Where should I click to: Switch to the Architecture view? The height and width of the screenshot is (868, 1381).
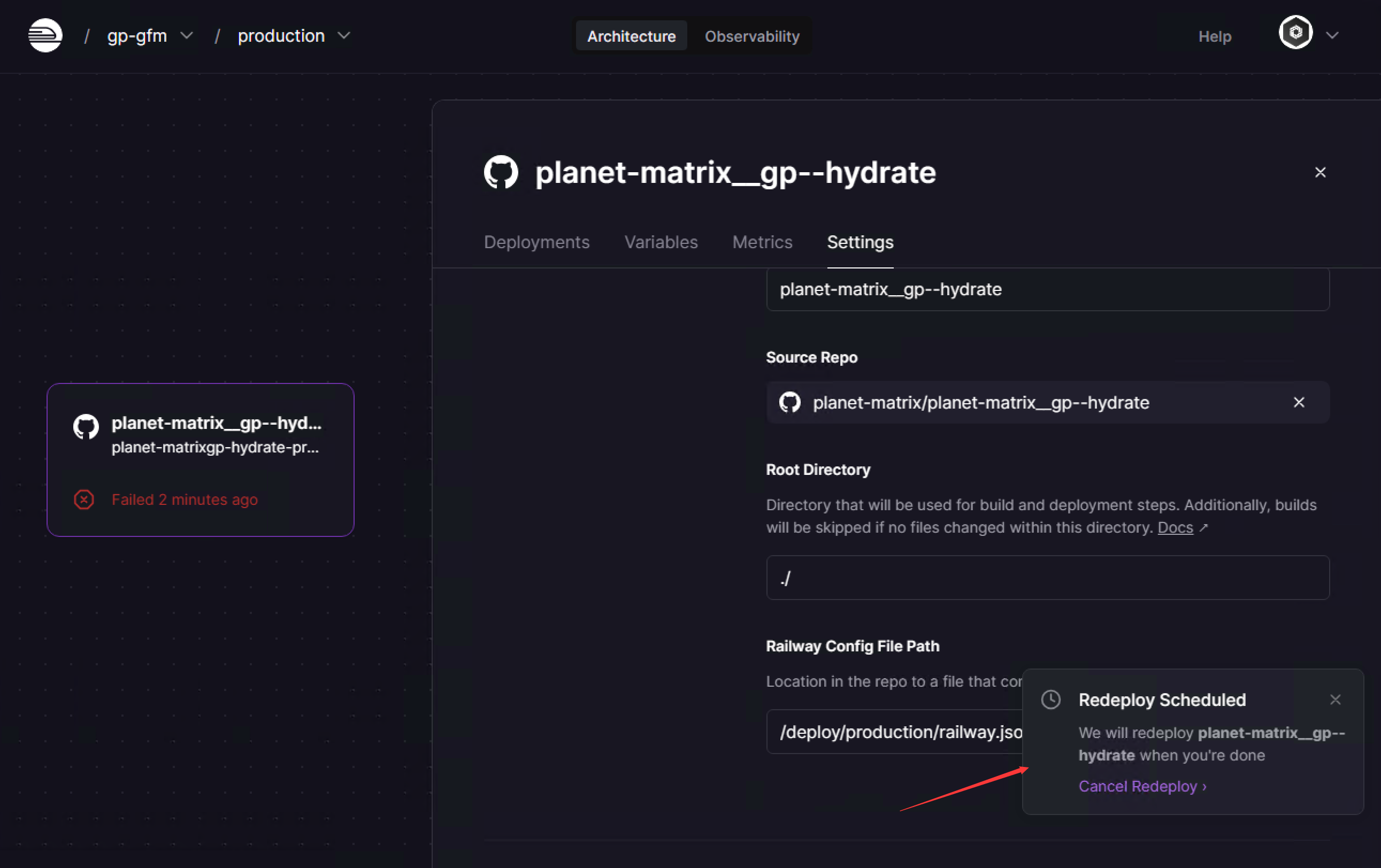click(x=631, y=36)
